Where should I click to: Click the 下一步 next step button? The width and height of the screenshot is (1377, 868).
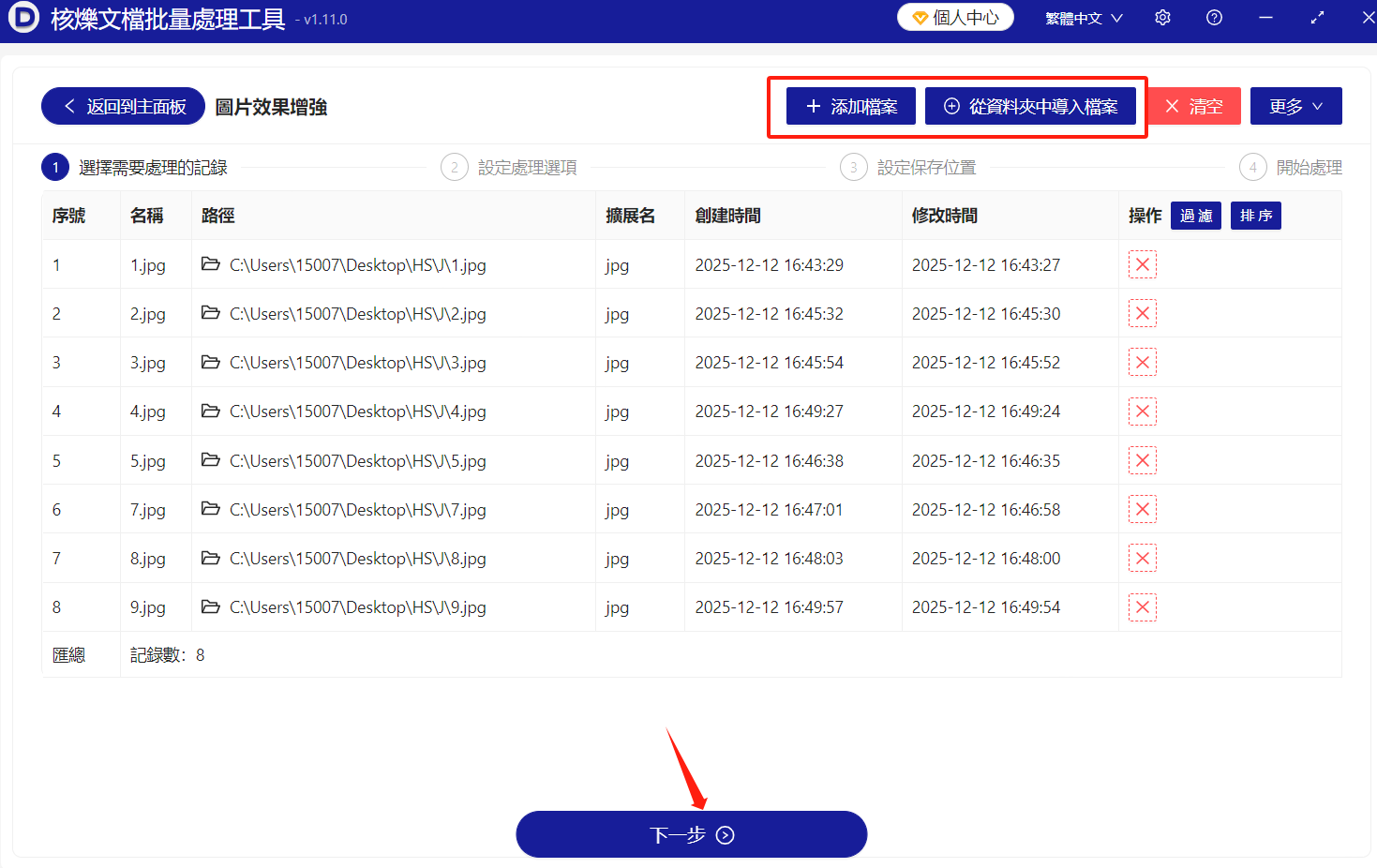click(x=691, y=833)
